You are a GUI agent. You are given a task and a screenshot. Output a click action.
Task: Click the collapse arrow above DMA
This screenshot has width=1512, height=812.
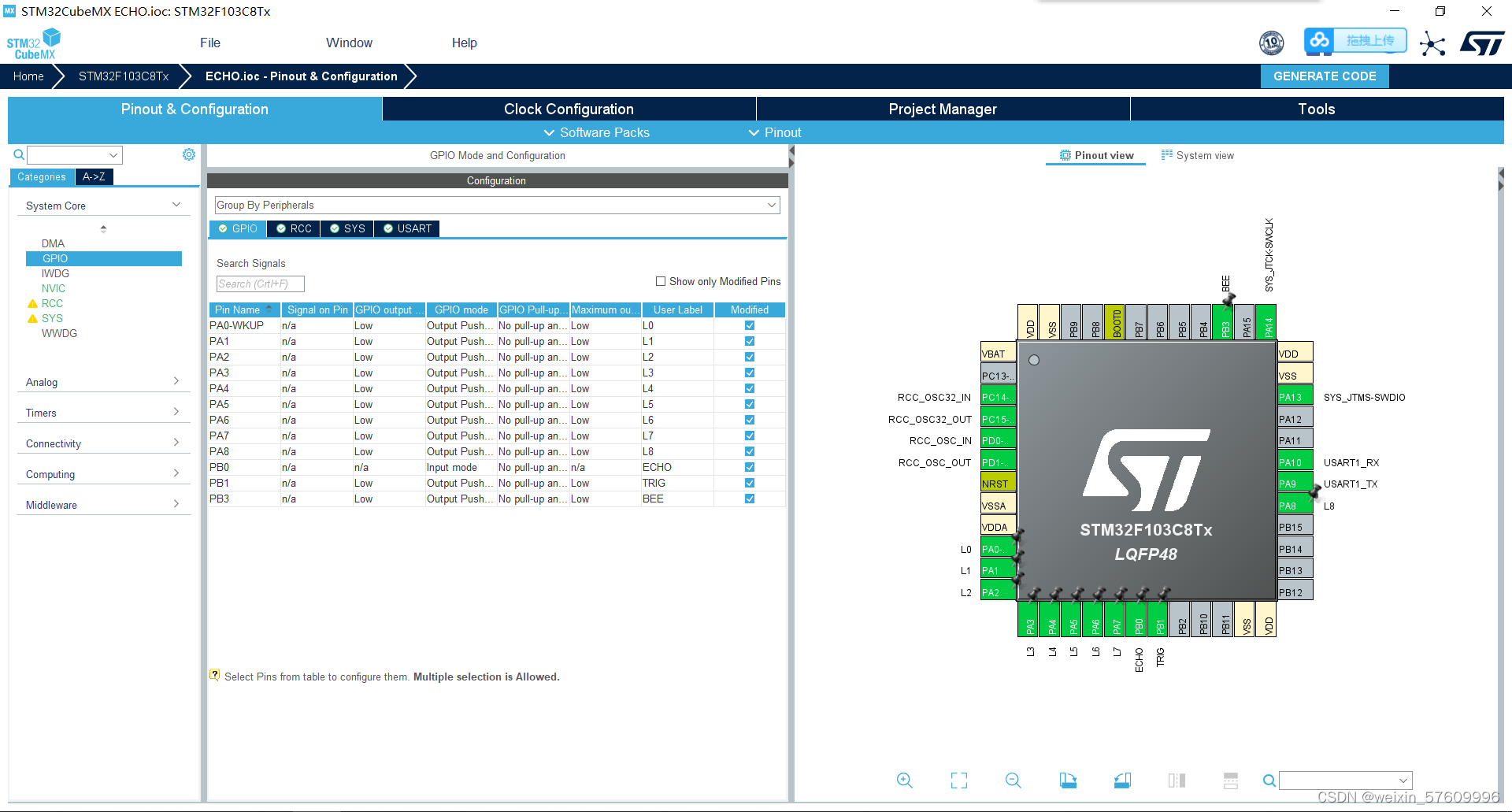[103, 228]
